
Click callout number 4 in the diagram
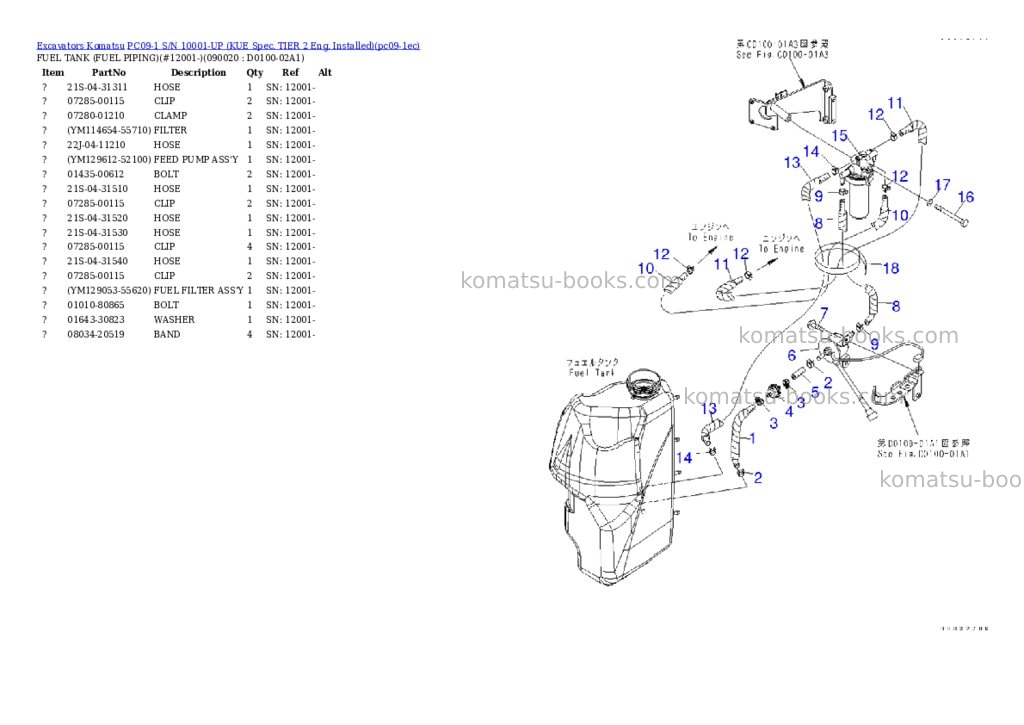(x=789, y=412)
